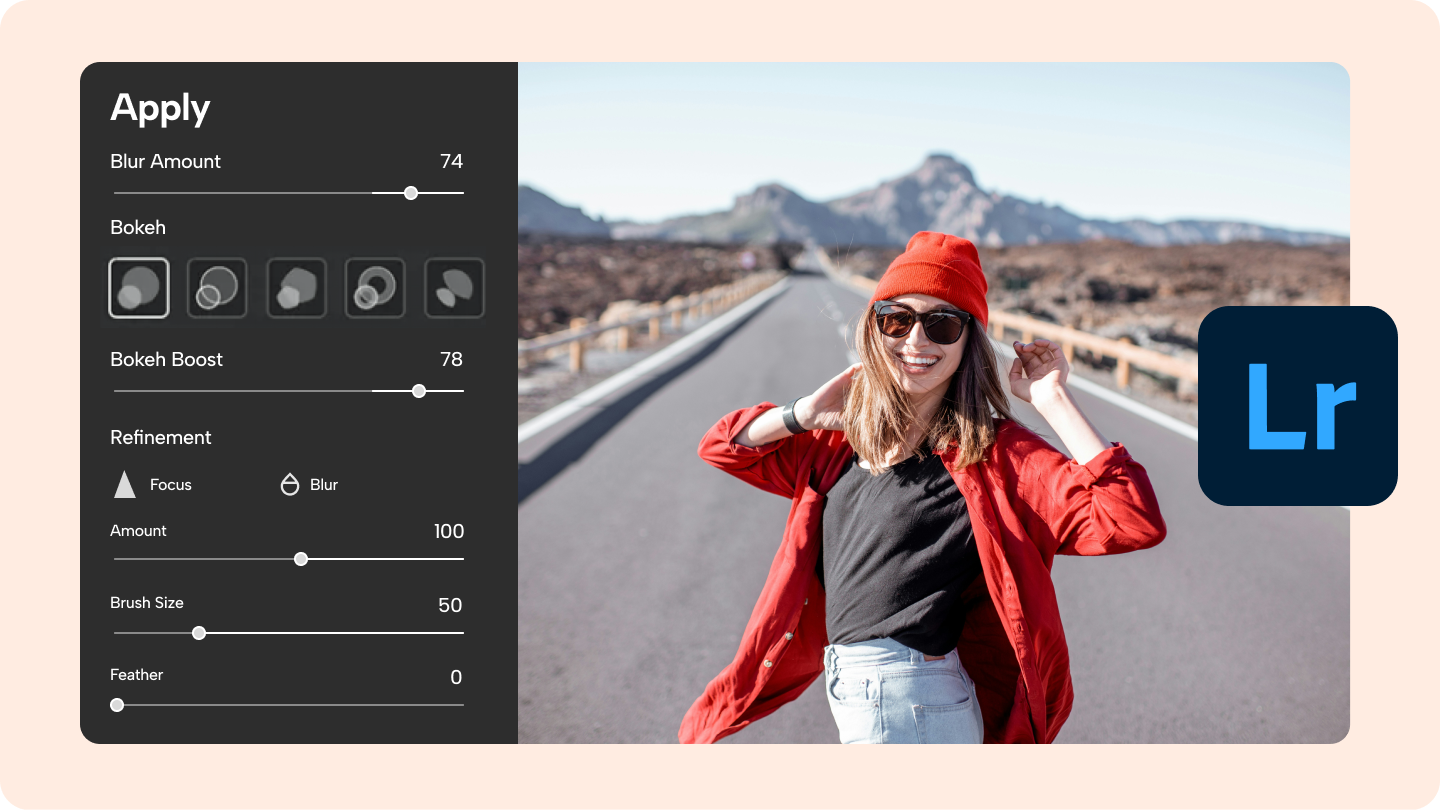Choose the 5-blade bokeh shape
Image resolution: width=1440 pixels, height=810 pixels.
coord(296,288)
